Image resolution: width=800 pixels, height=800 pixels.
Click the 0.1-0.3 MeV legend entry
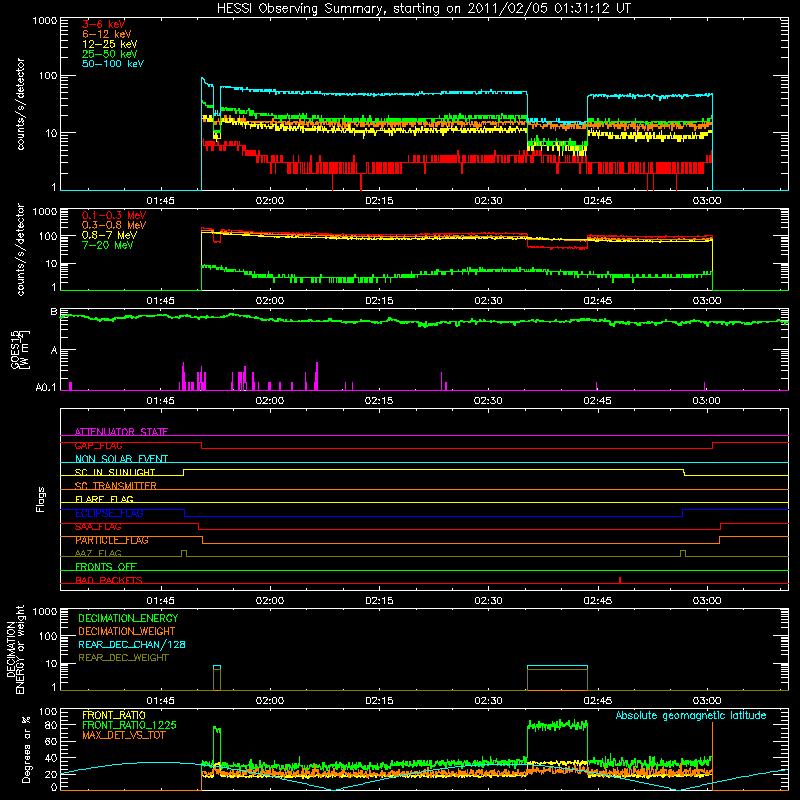coord(114,215)
